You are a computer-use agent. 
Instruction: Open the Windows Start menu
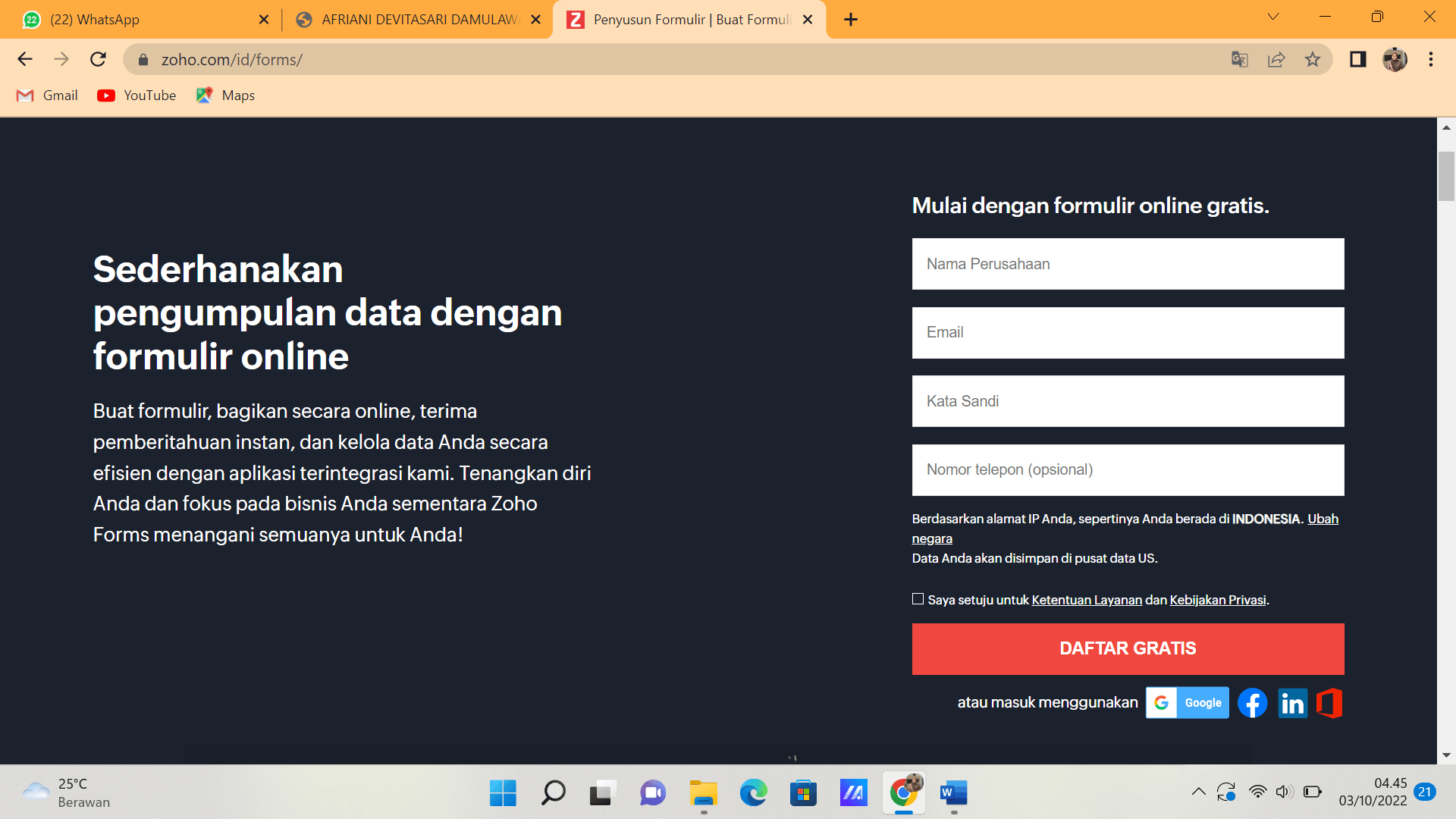(x=503, y=793)
